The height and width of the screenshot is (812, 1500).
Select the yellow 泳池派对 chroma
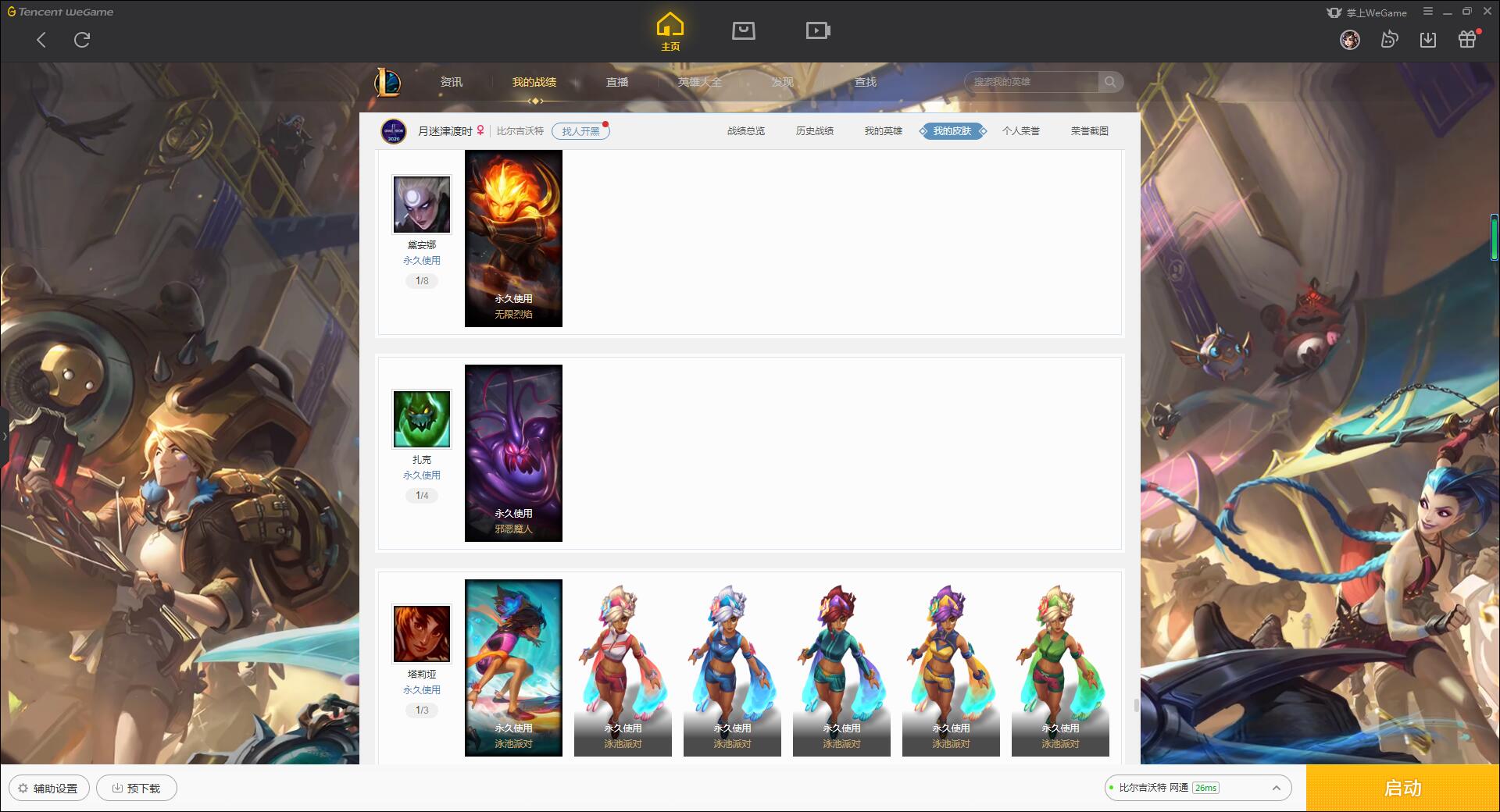pyautogui.click(x=951, y=668)
